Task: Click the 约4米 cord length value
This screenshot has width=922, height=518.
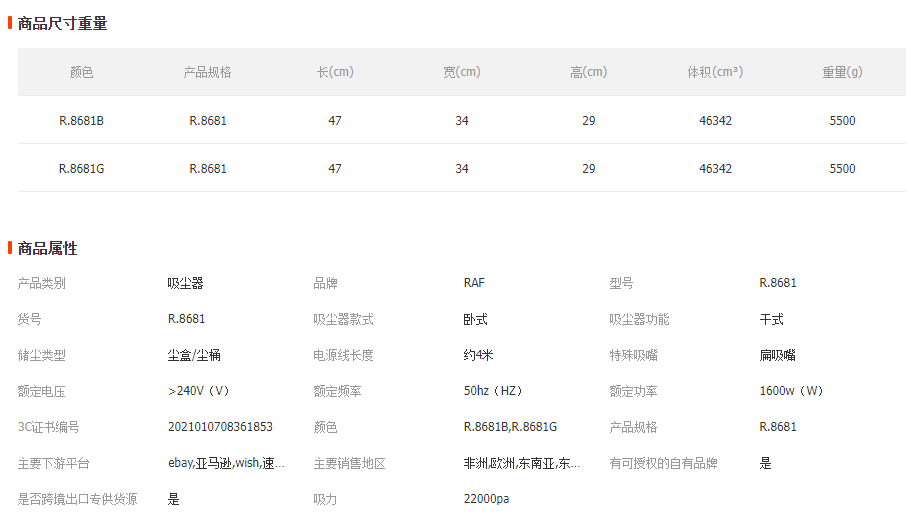Action: [x=478, y=355]
